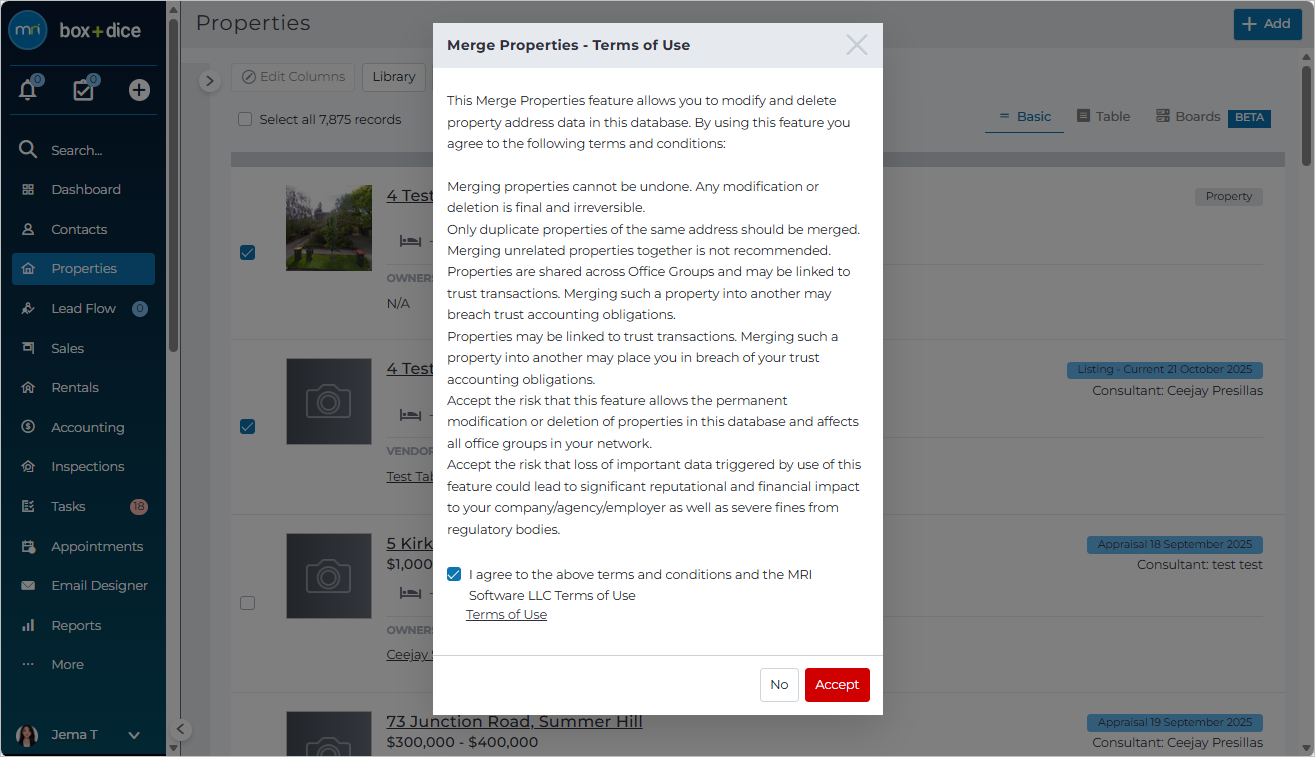
Task: Click the $300,000 - $400,000 price
Action: (462, 743)
